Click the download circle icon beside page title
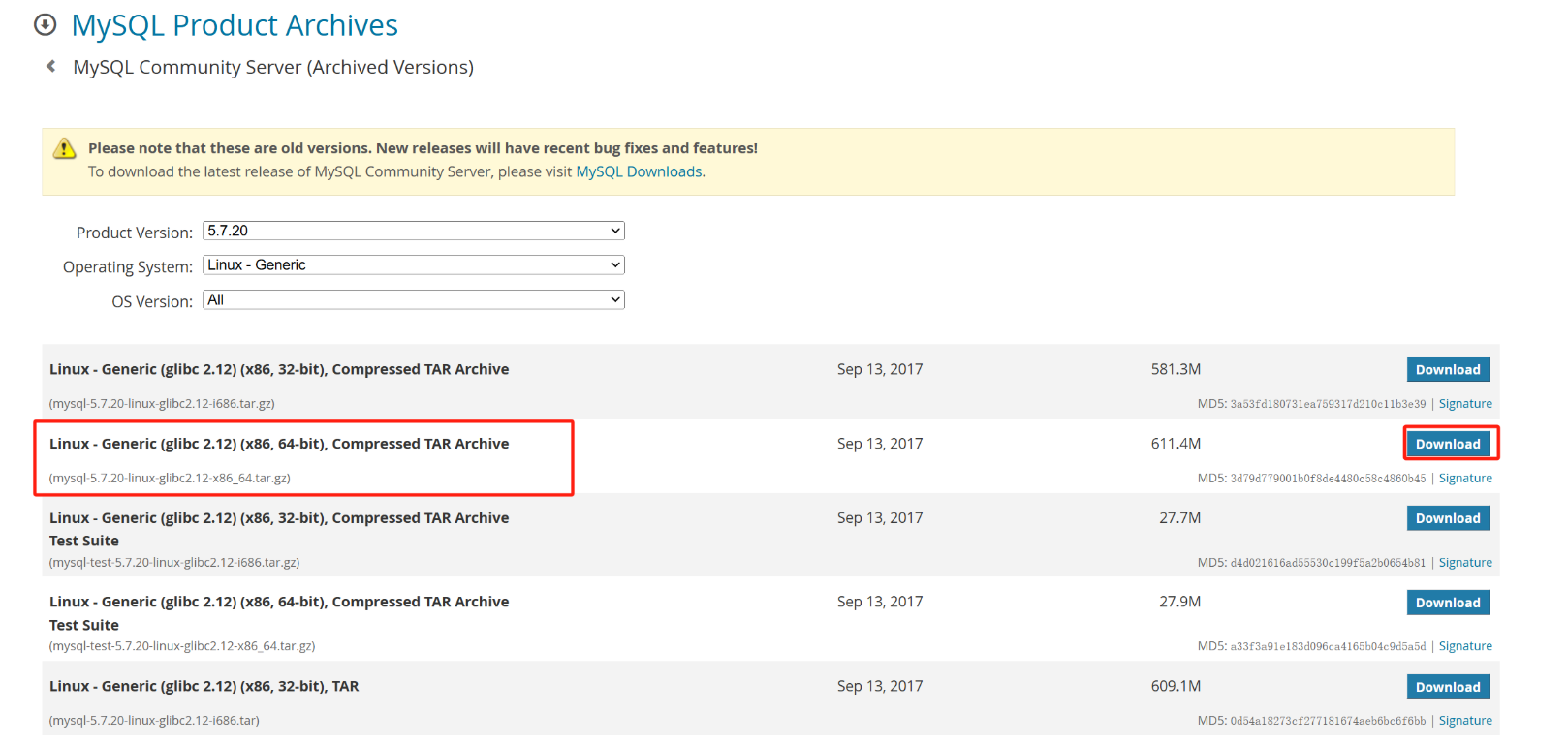Image resolution: width=1568 pixels, height=745 pixels. coord(45,25)
